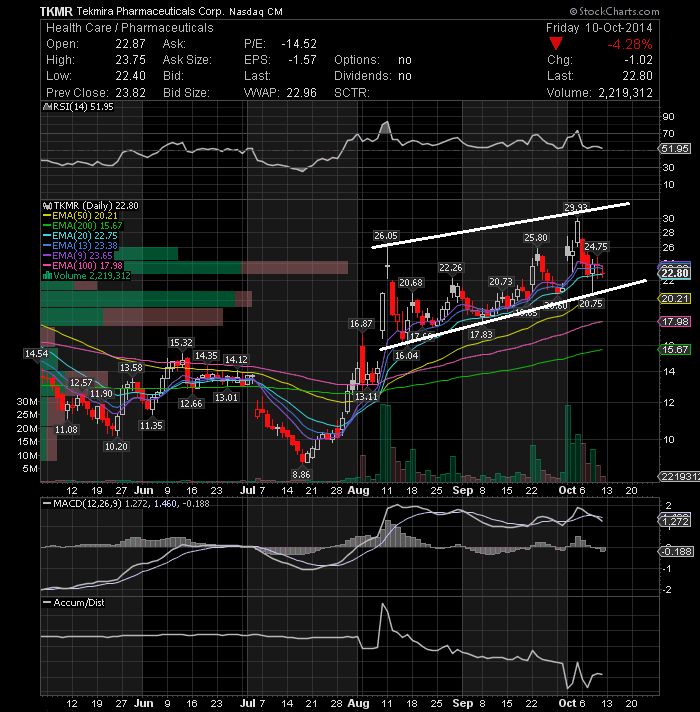Click the 51.95 RSI value tag on right axis

[675, 148]
